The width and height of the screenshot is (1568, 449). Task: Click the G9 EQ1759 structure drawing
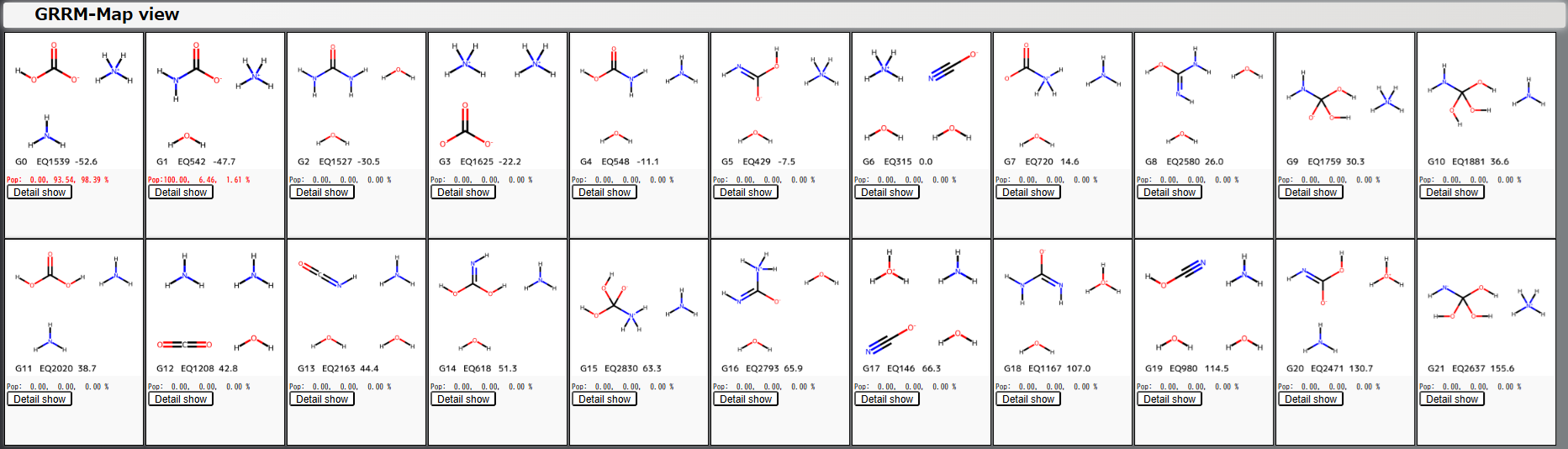[1345, 94]
